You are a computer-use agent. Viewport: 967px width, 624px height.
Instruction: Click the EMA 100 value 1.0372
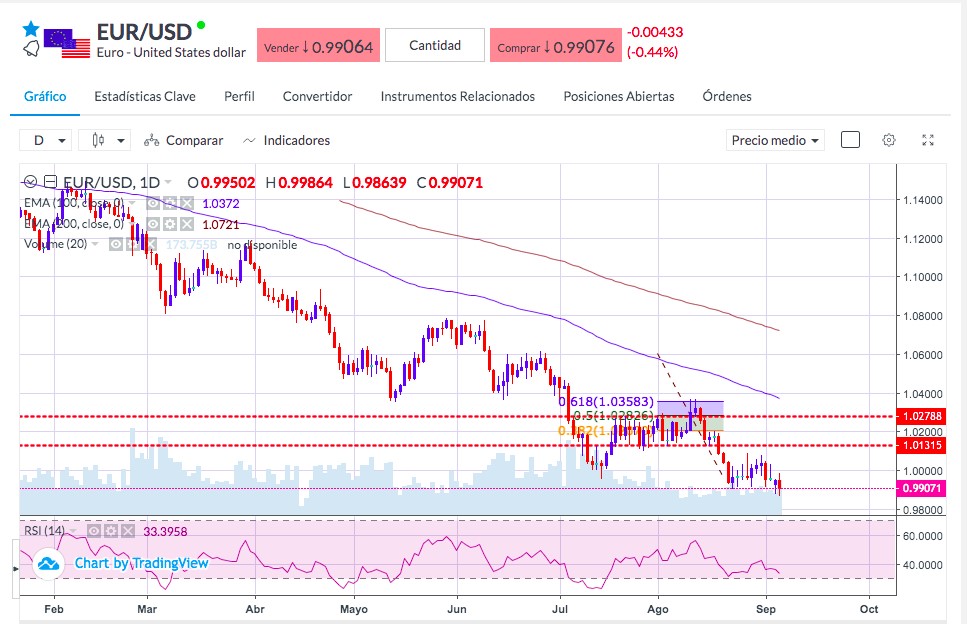click(x=221, y=203)
